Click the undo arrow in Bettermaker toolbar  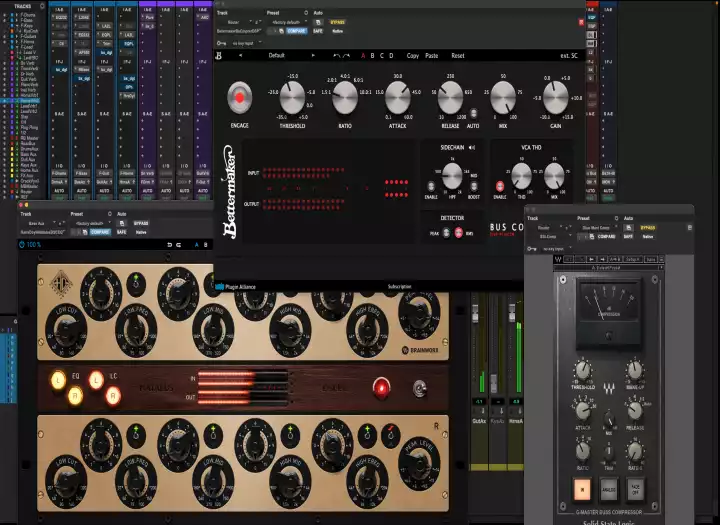pyautogui.click(x=337, y=56)
